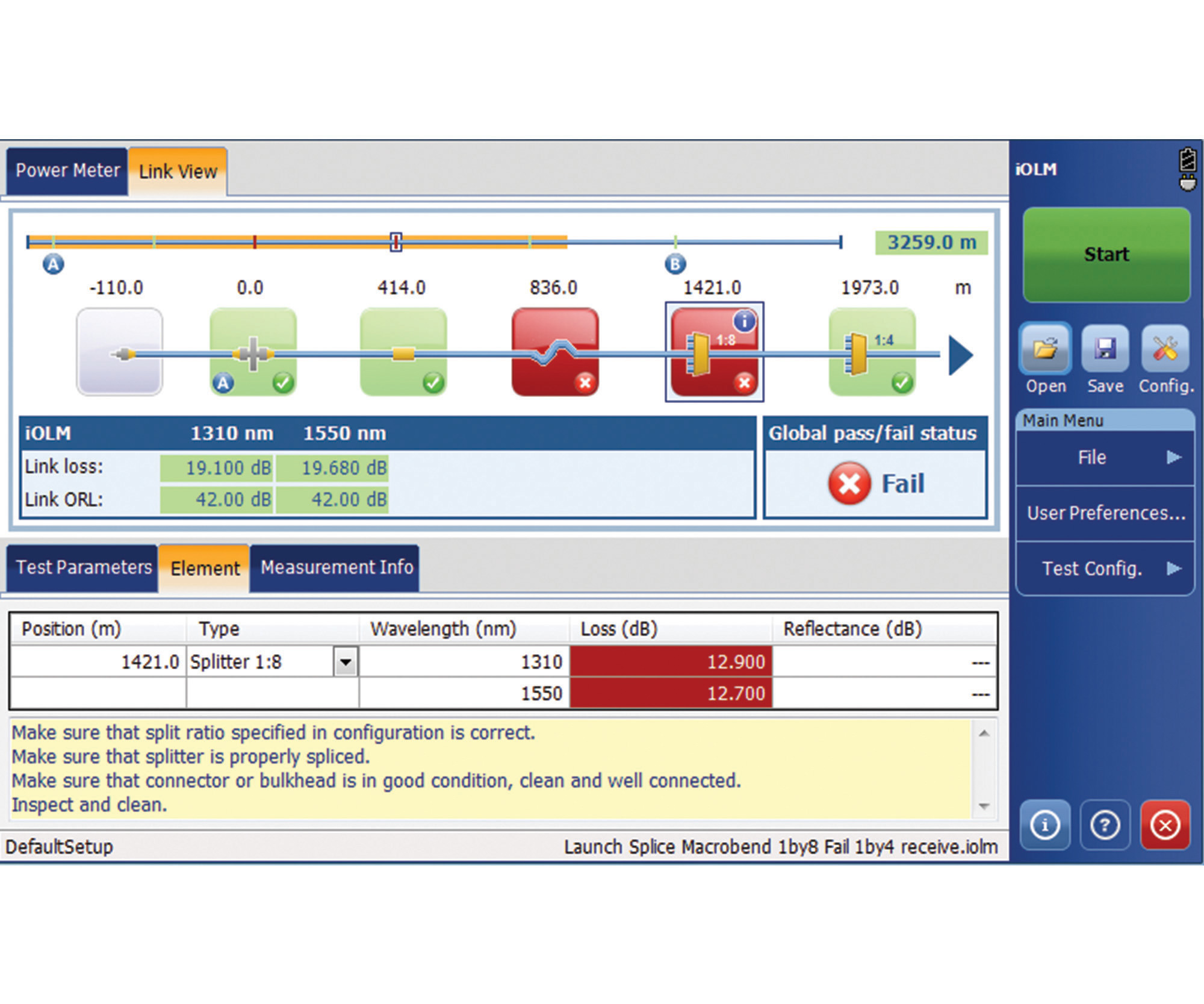Open help with the question mark icon

(1105, 825)
